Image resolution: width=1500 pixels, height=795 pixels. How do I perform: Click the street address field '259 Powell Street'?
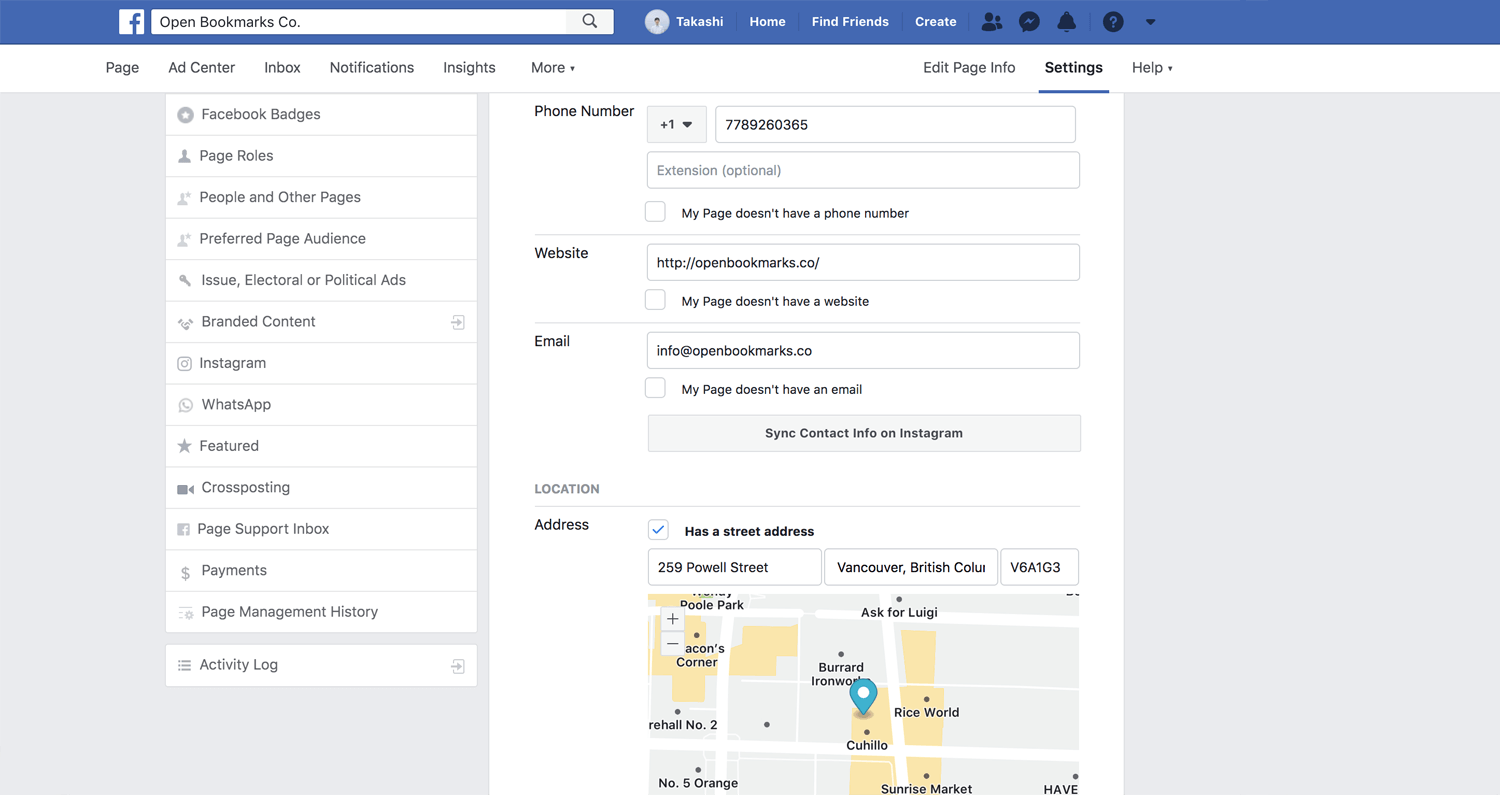[x=735, y=567]
